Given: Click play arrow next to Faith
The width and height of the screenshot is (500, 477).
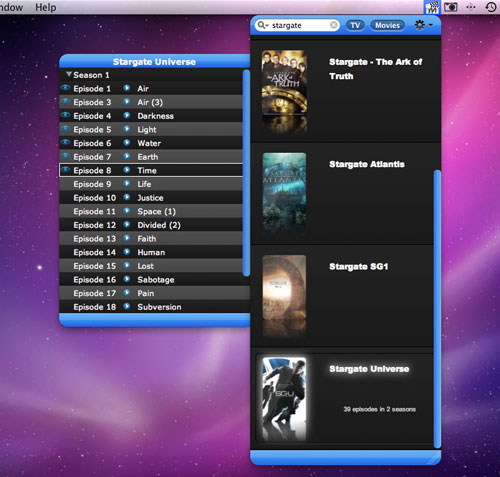Looking at the screenshot, I should [x=126, y=239].
